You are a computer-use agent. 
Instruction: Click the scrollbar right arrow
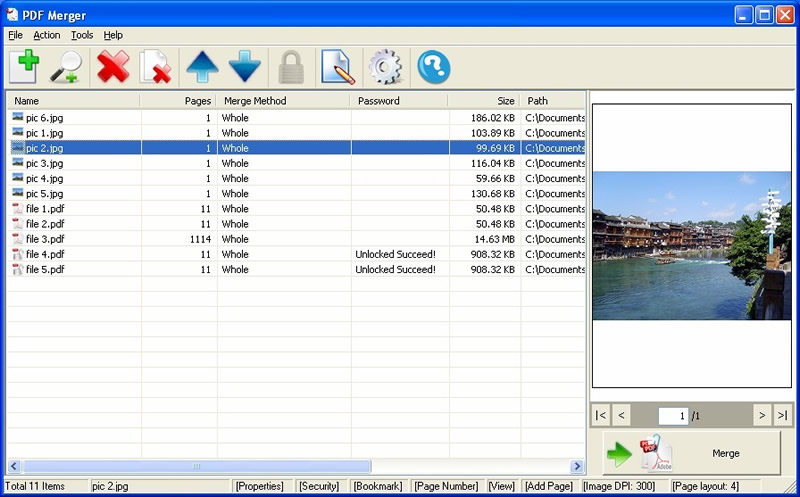[577, 466]
